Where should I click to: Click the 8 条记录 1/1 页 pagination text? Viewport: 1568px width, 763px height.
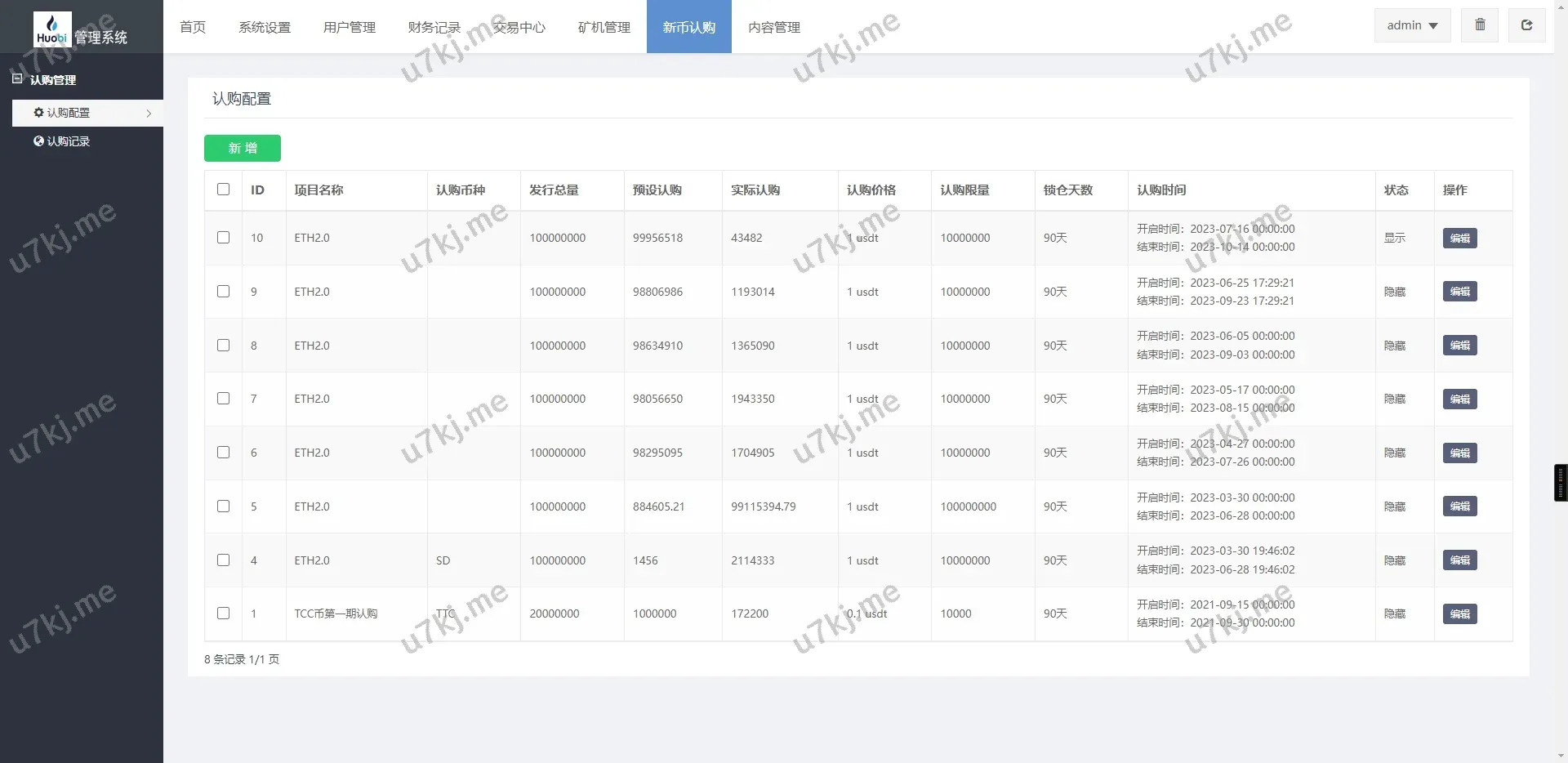(242, 658)
